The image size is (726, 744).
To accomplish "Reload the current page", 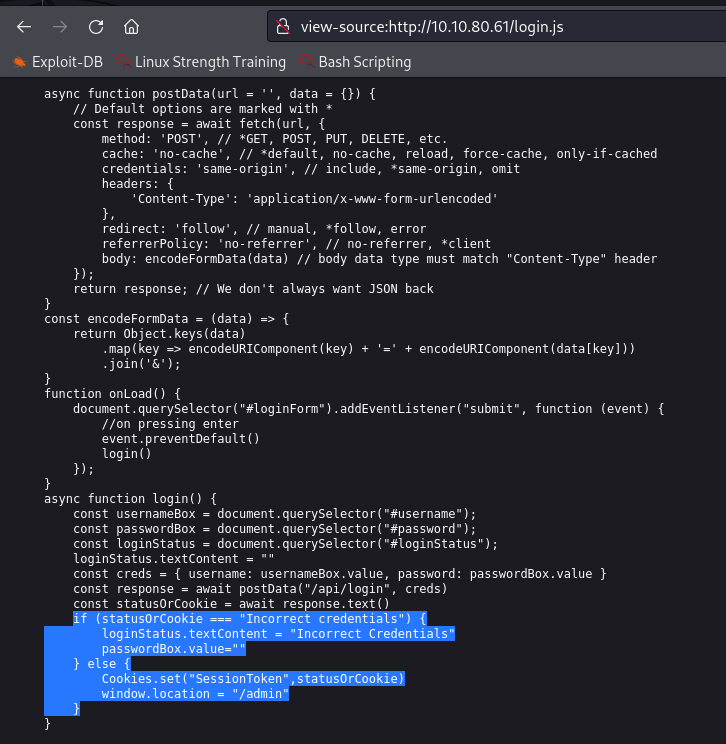I will [96, 27].
